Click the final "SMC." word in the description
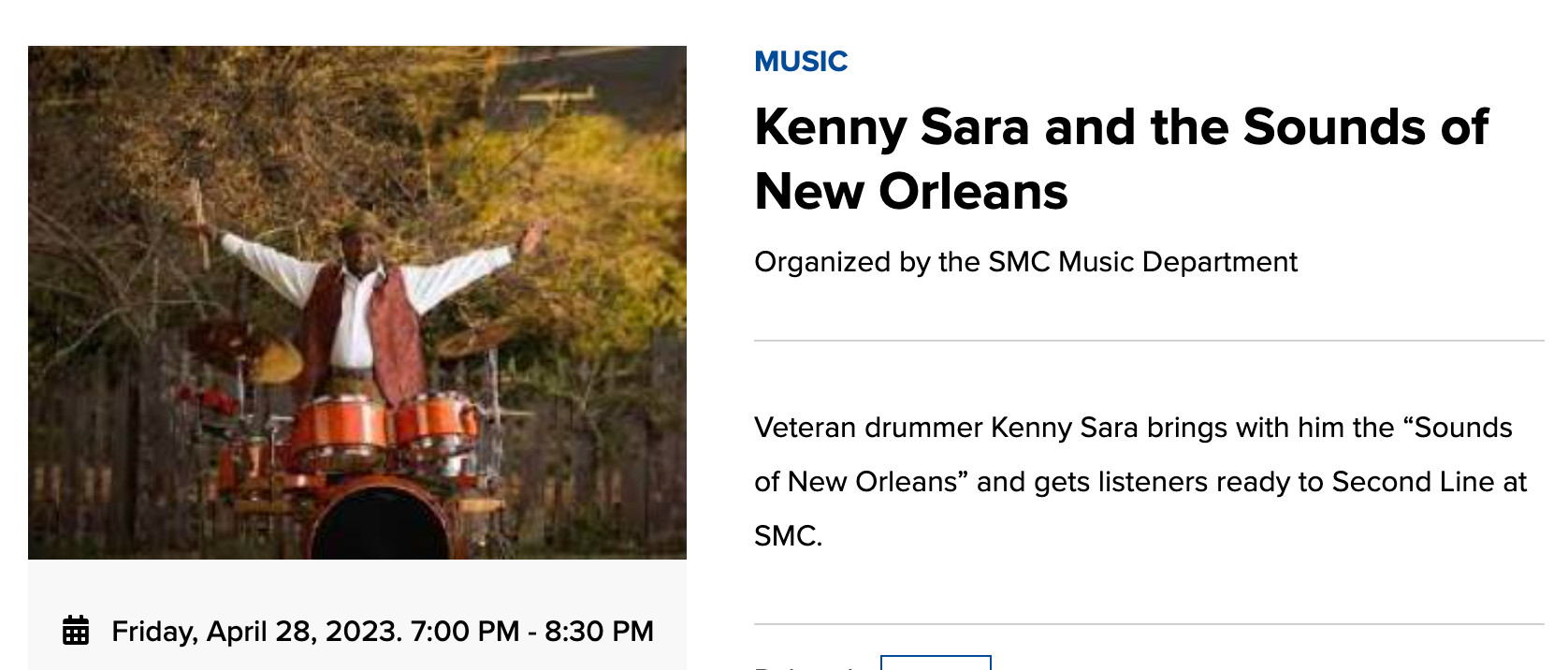This screenshot has width=1568, height=670. click(788, 536)
